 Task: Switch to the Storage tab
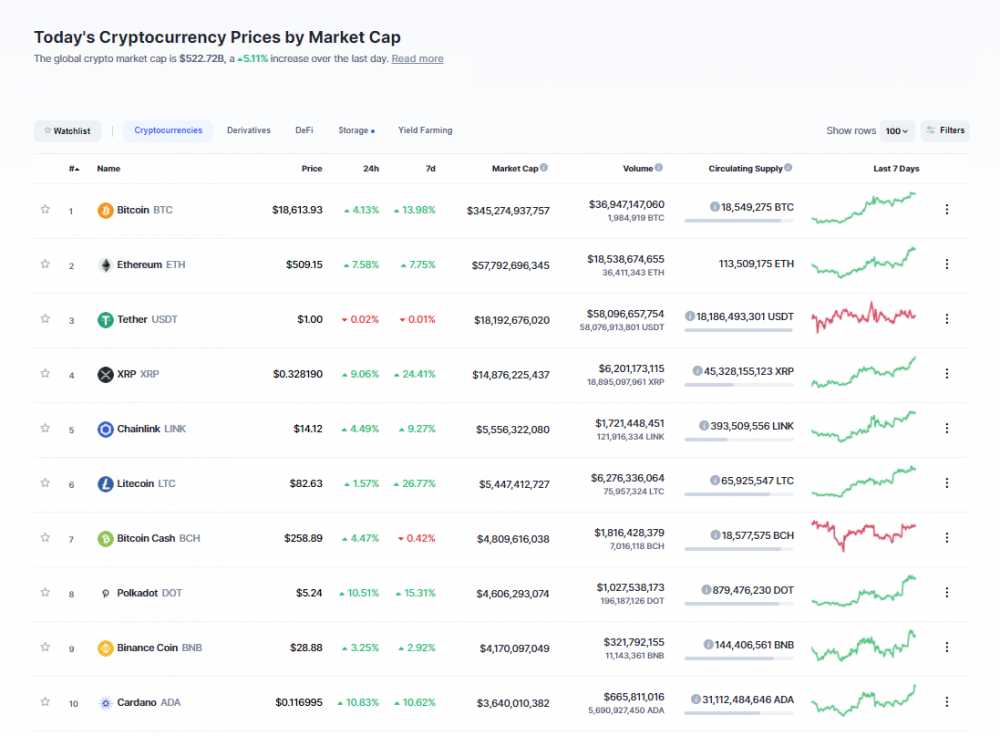[x=356, y=131]
